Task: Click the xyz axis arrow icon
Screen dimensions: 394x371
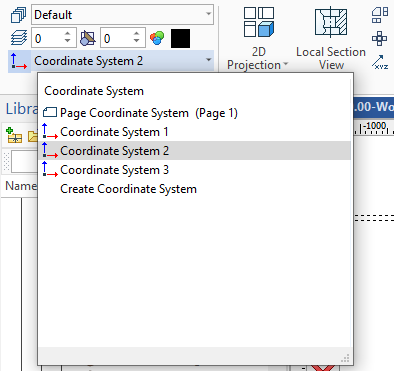Action: (380, 62)
